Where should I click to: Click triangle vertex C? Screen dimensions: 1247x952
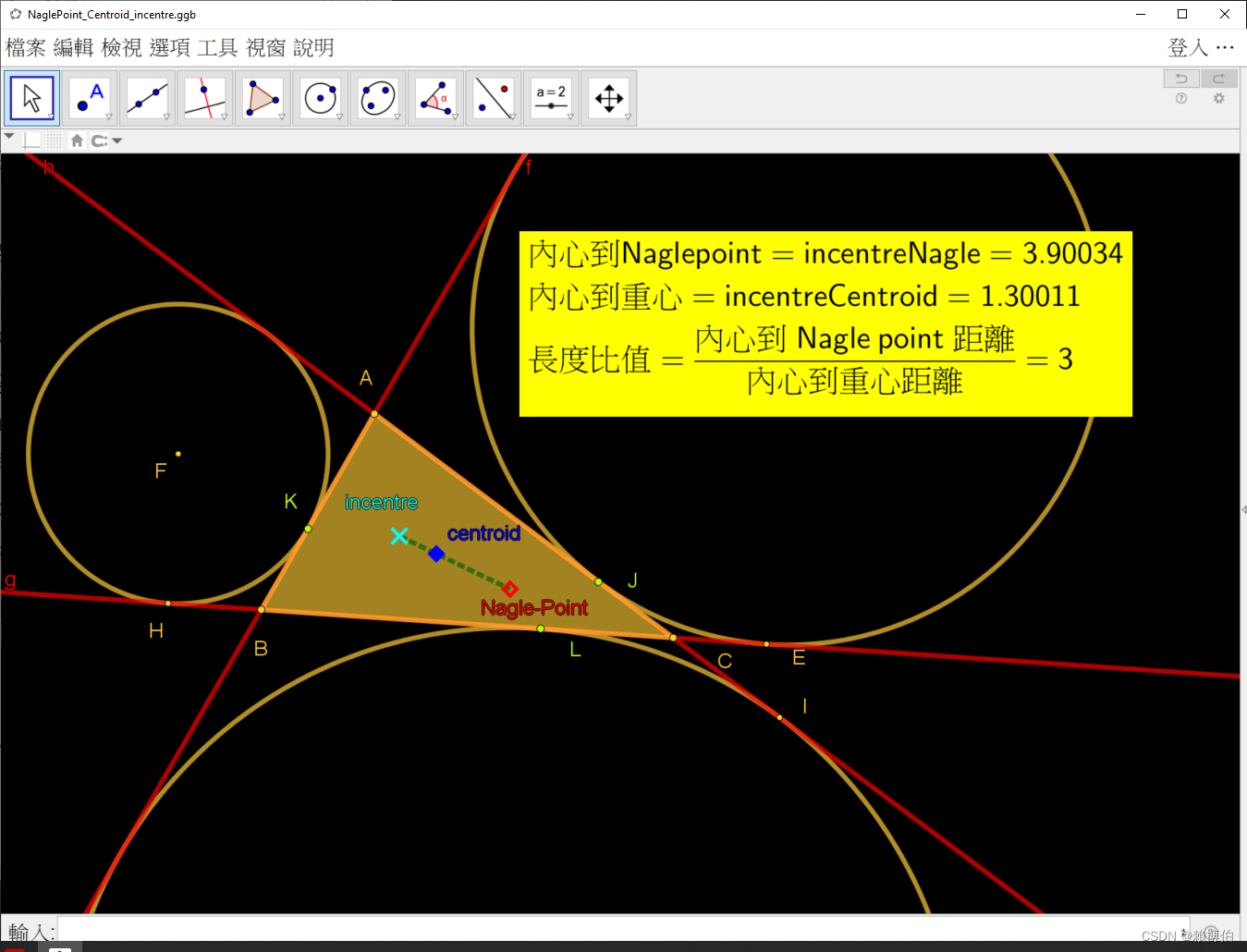tap(673, 638)
